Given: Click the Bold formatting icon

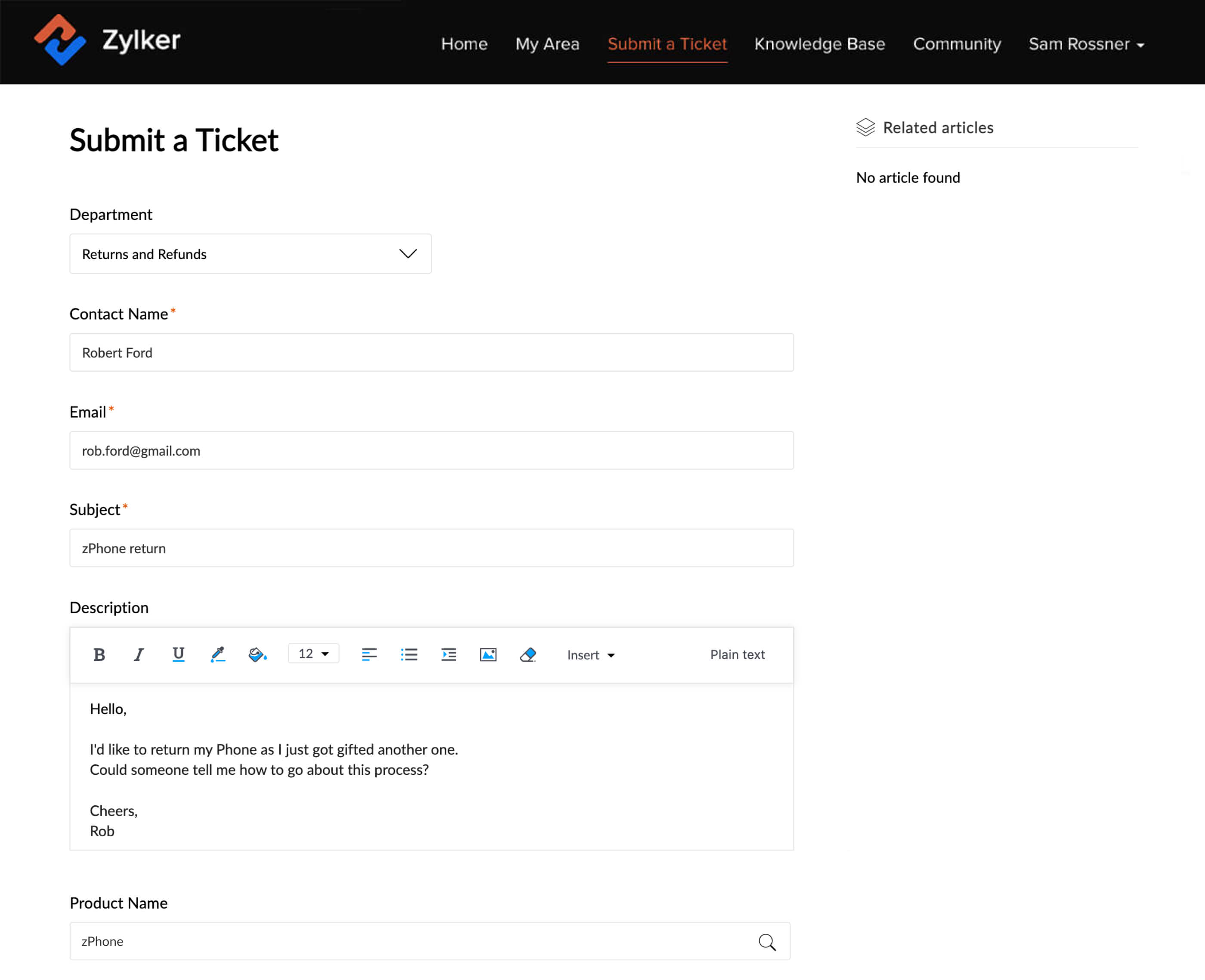Looking at the screenshot, I should [99, 655].
